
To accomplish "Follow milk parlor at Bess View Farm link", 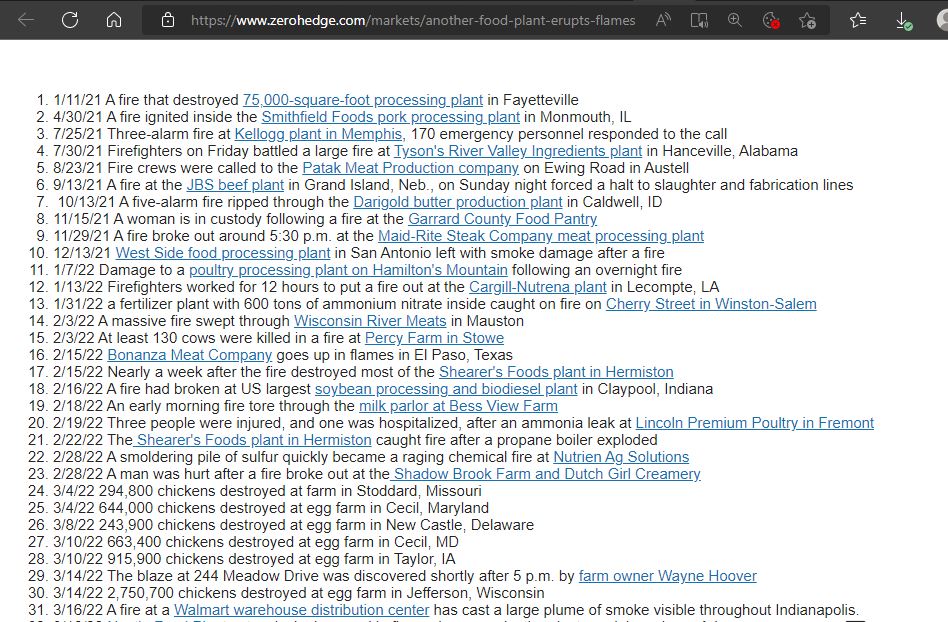I will point(458,405).
